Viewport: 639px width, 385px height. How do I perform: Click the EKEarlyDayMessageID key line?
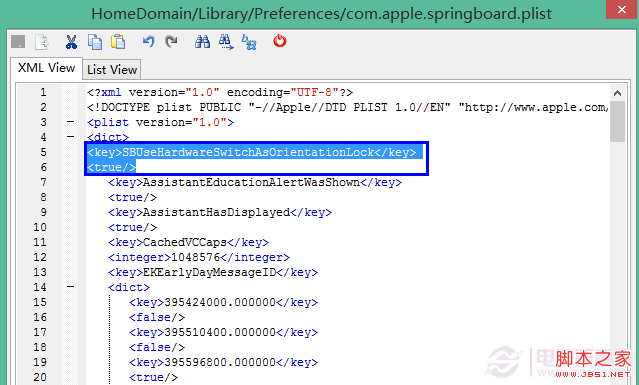(x=213, y=272)
